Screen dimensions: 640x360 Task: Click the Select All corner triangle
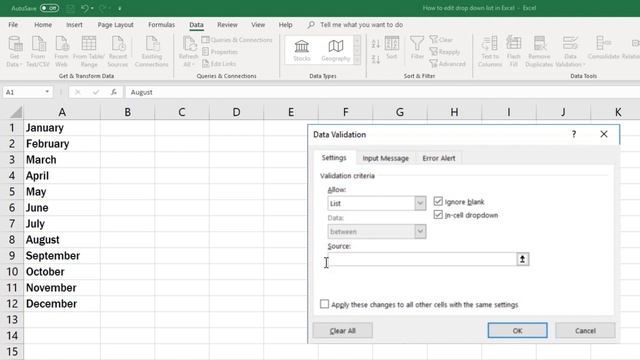coord(15,112)
